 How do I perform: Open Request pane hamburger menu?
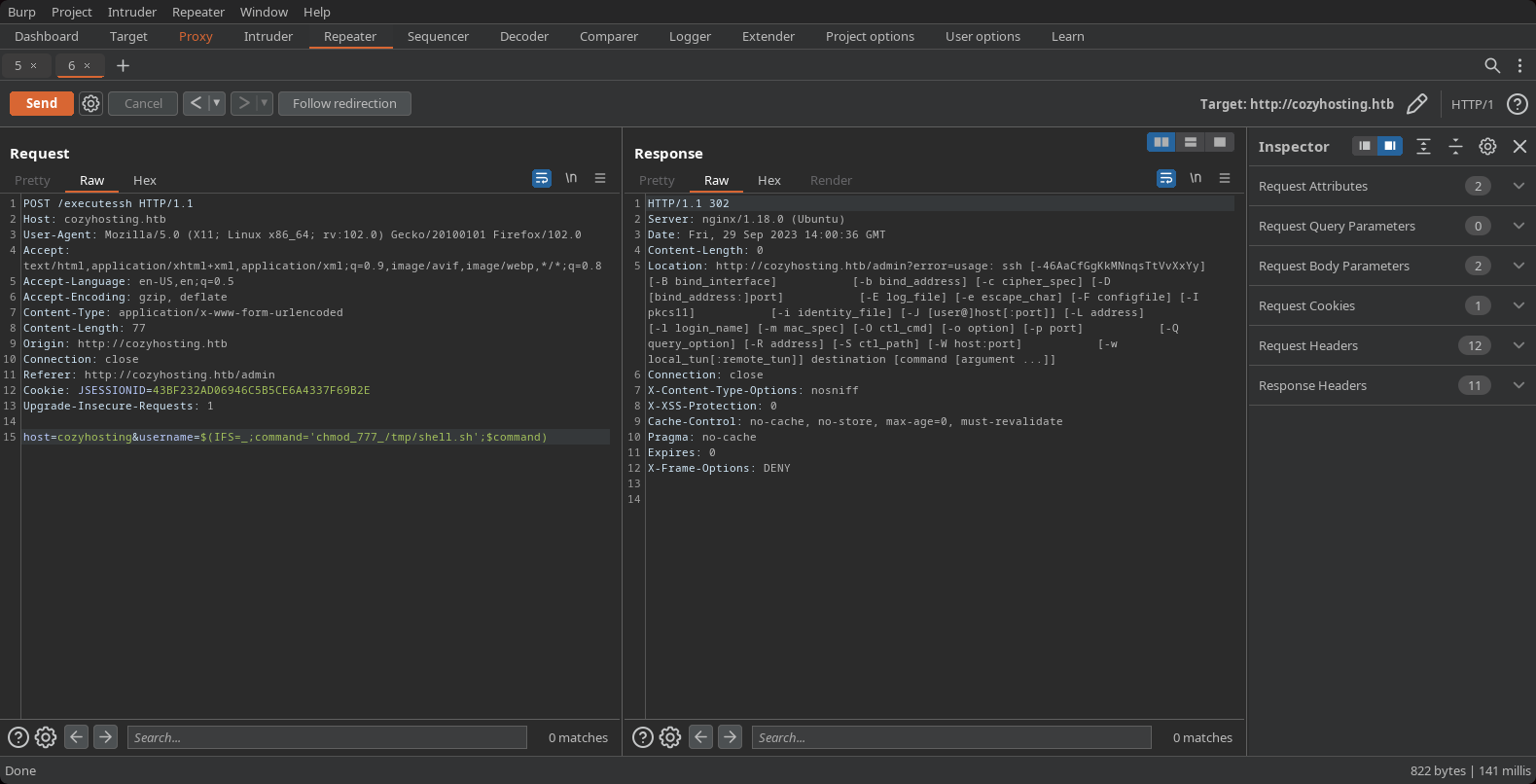600,178
